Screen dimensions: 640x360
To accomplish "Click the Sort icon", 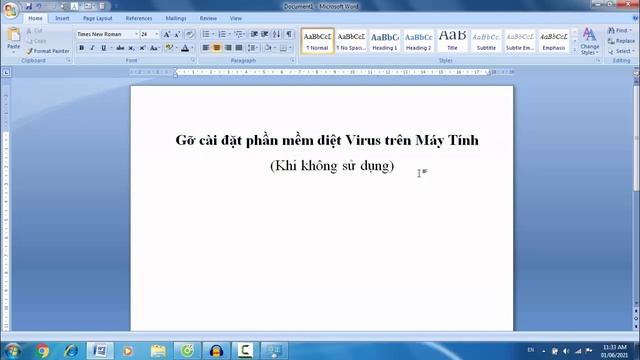I will [277, 34].
